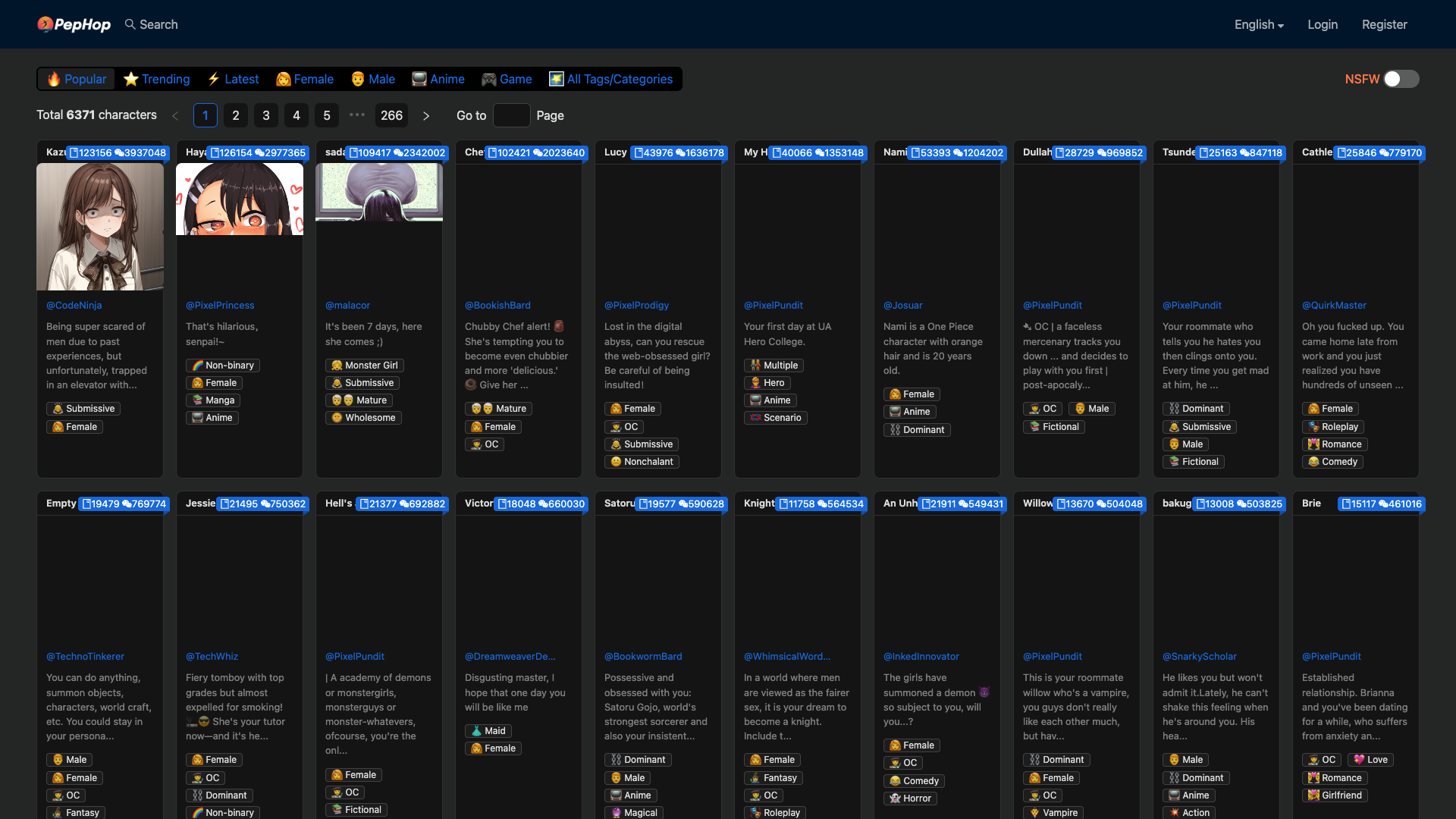Open the @Josuar creator profile

tap(902, 305)
